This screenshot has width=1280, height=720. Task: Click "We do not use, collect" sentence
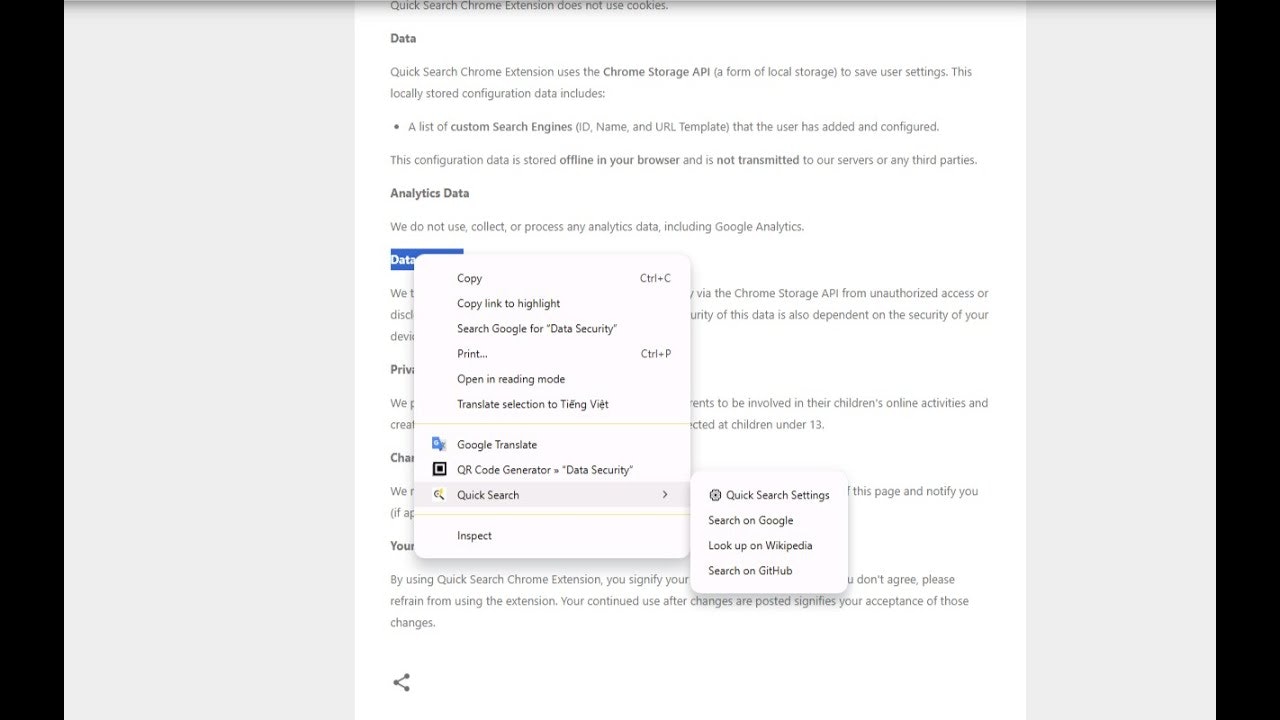click(x=597, y=227)
